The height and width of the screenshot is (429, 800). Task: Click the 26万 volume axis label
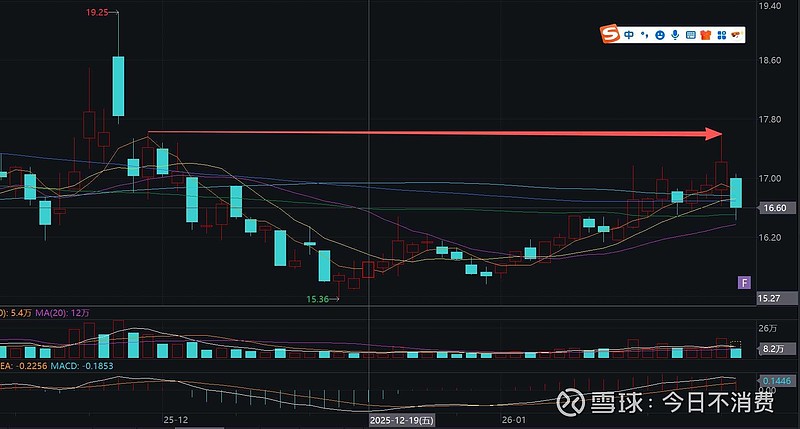click(768, 328)
